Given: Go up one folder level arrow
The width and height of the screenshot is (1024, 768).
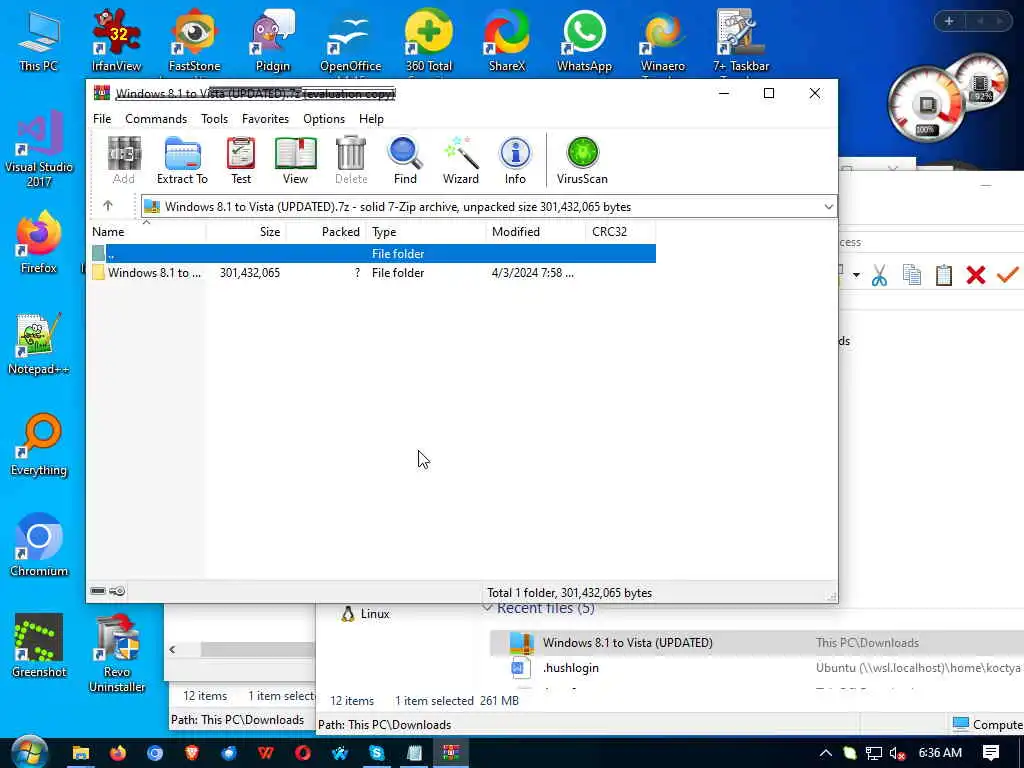Looking at the screenshot, I should pos(108,206).
